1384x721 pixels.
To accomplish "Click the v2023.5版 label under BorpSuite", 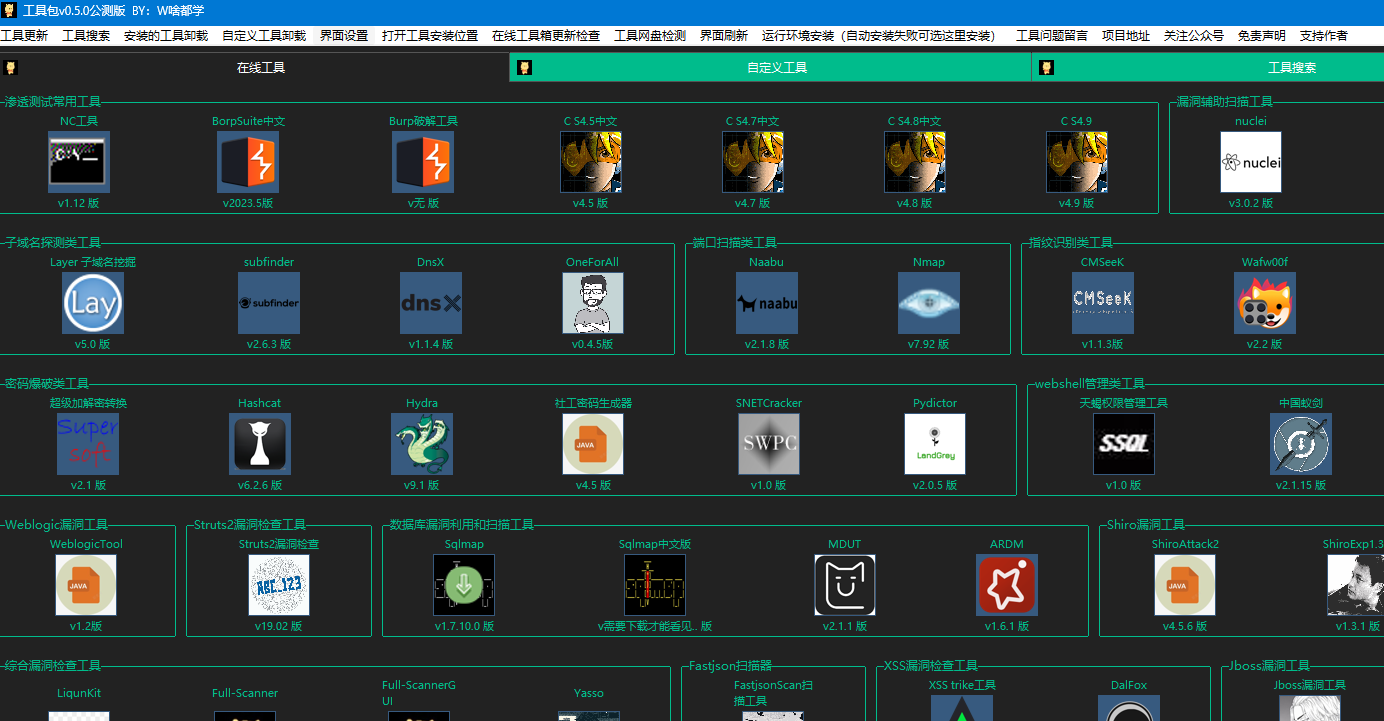I will coord(248,203).
